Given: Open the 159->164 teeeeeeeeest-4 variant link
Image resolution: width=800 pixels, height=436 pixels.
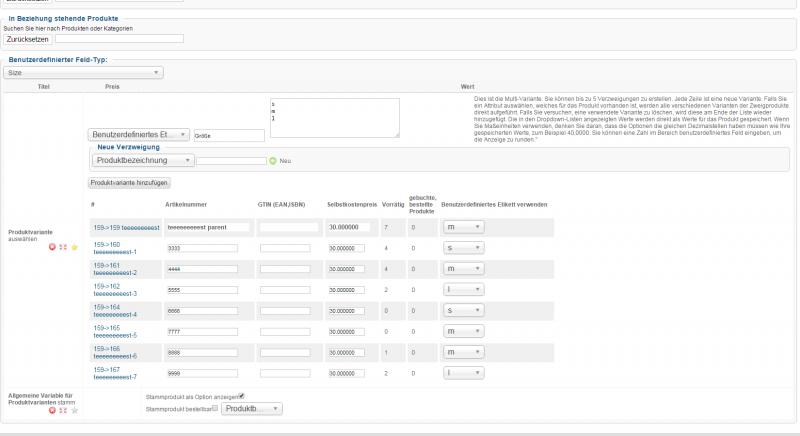Looking at the screenshot, I should (x=115, y=311).
